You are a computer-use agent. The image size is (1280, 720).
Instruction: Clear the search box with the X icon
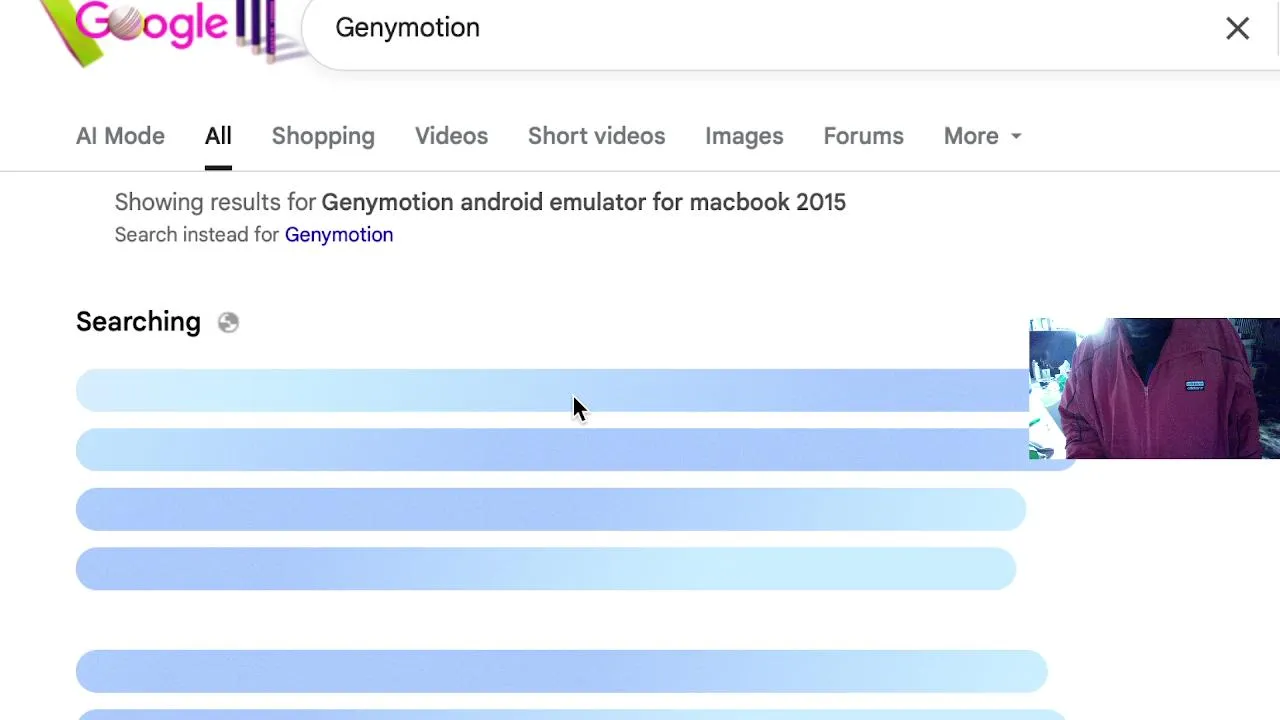pyautogui.click(x=1237, y=28)
